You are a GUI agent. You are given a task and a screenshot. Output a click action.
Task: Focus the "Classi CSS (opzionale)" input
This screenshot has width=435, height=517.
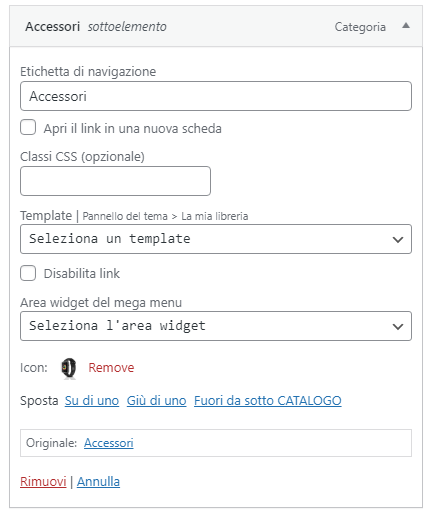(x=115, y=181)
